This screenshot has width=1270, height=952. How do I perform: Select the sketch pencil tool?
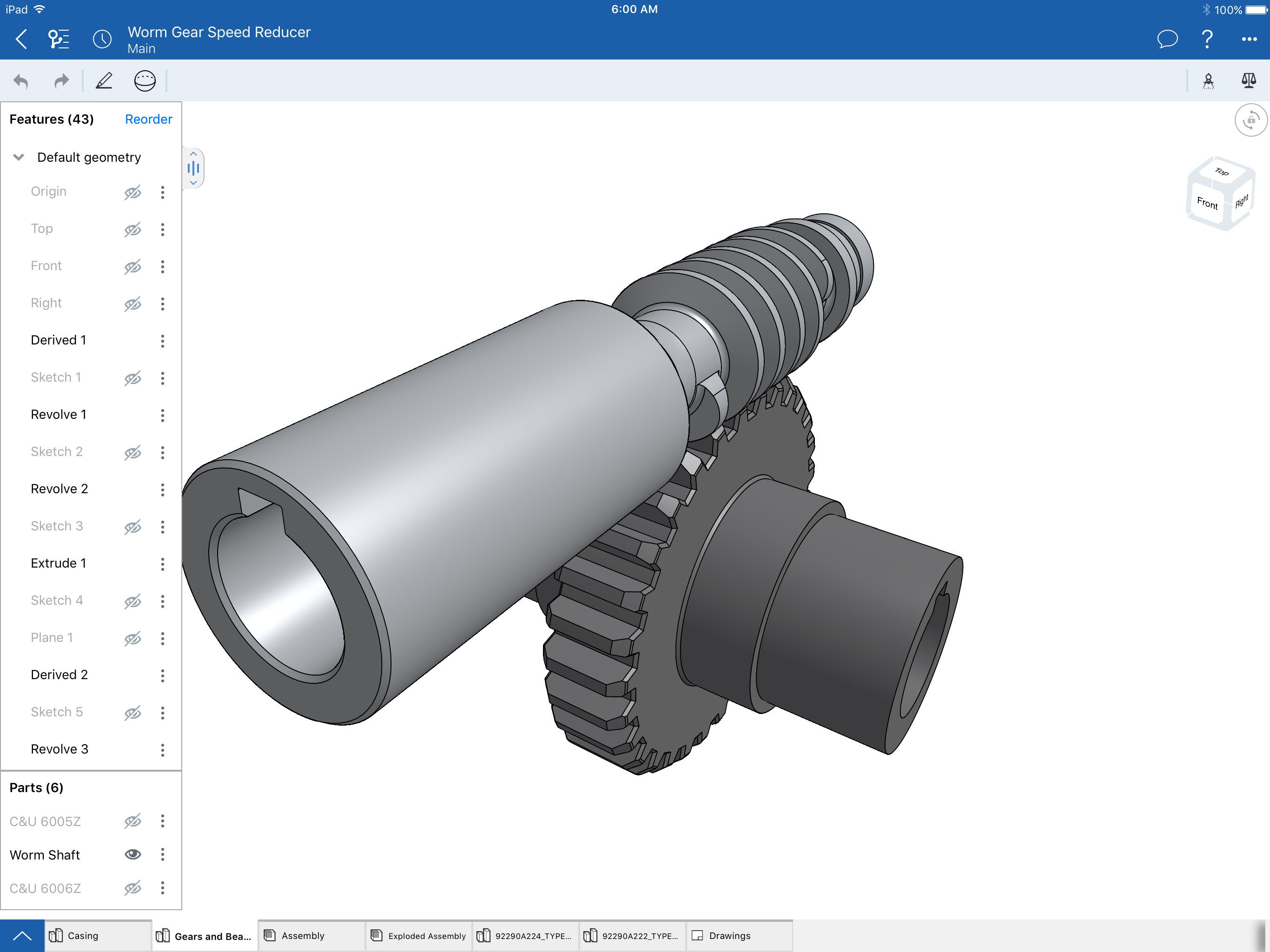coord(104,81)
